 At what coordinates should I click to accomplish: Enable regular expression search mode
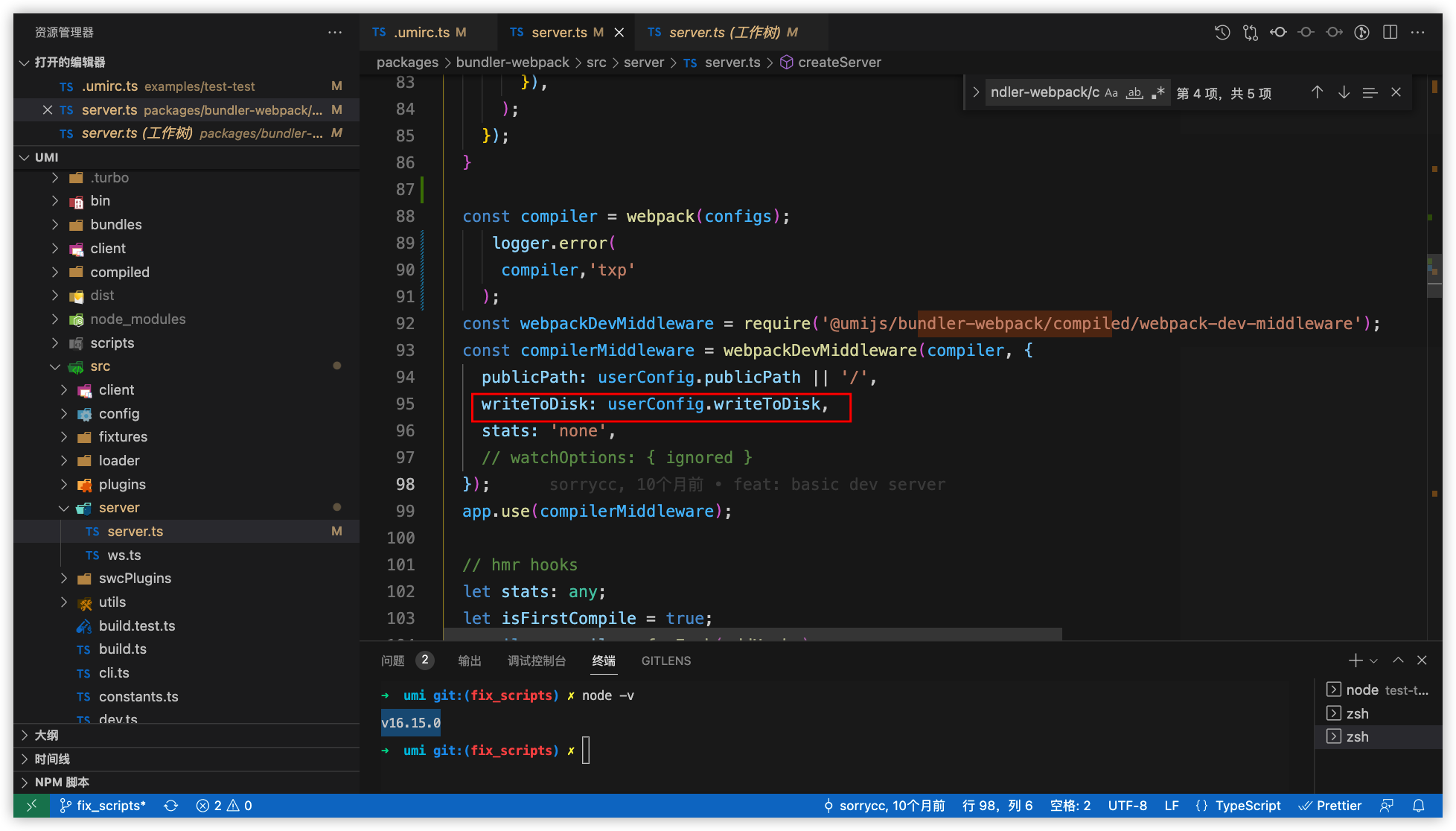pyautogui.click(x=1158, y=92)
